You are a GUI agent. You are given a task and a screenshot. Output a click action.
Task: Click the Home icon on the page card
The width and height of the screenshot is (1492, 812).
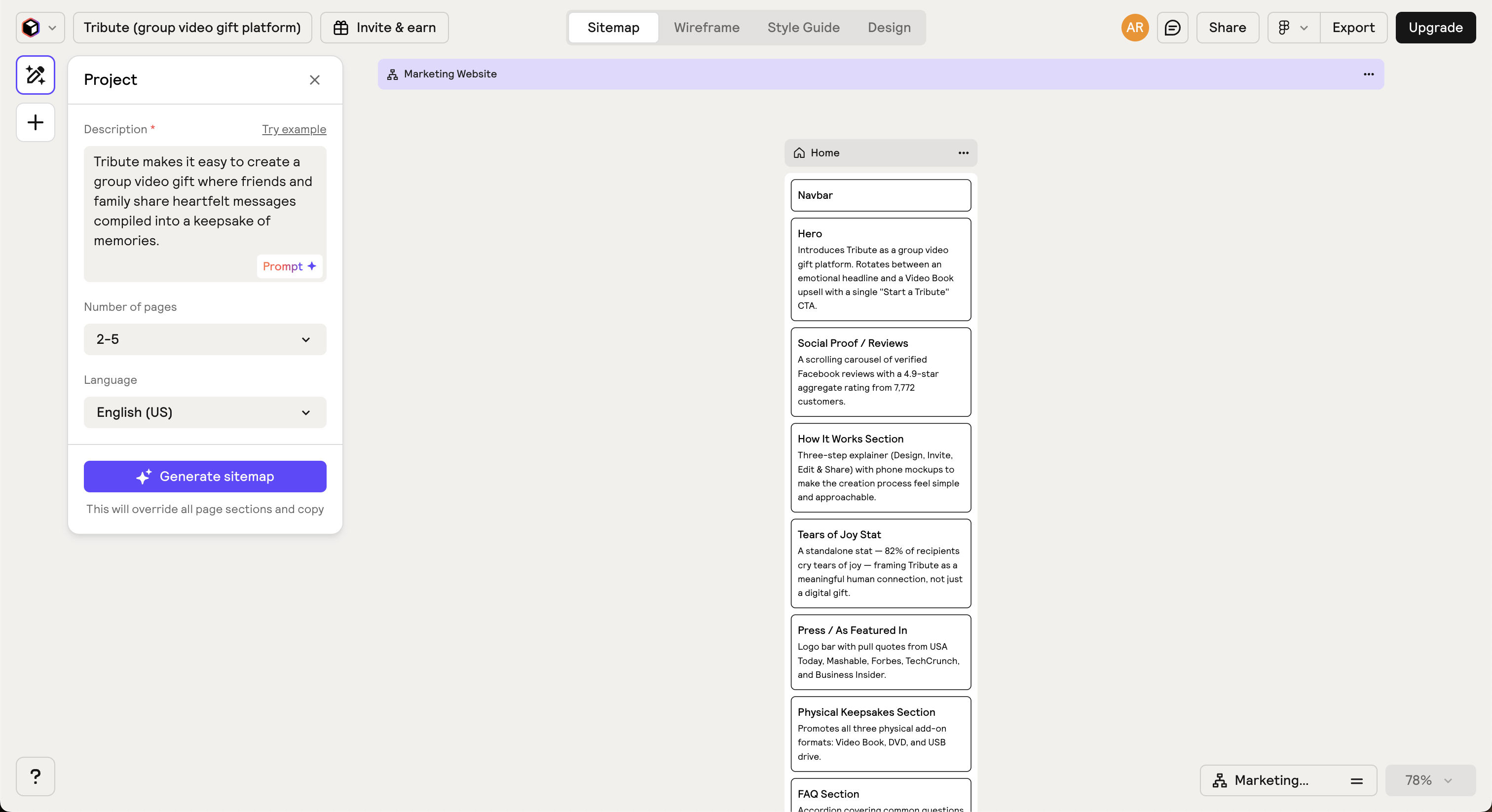(x=799, y=153)
